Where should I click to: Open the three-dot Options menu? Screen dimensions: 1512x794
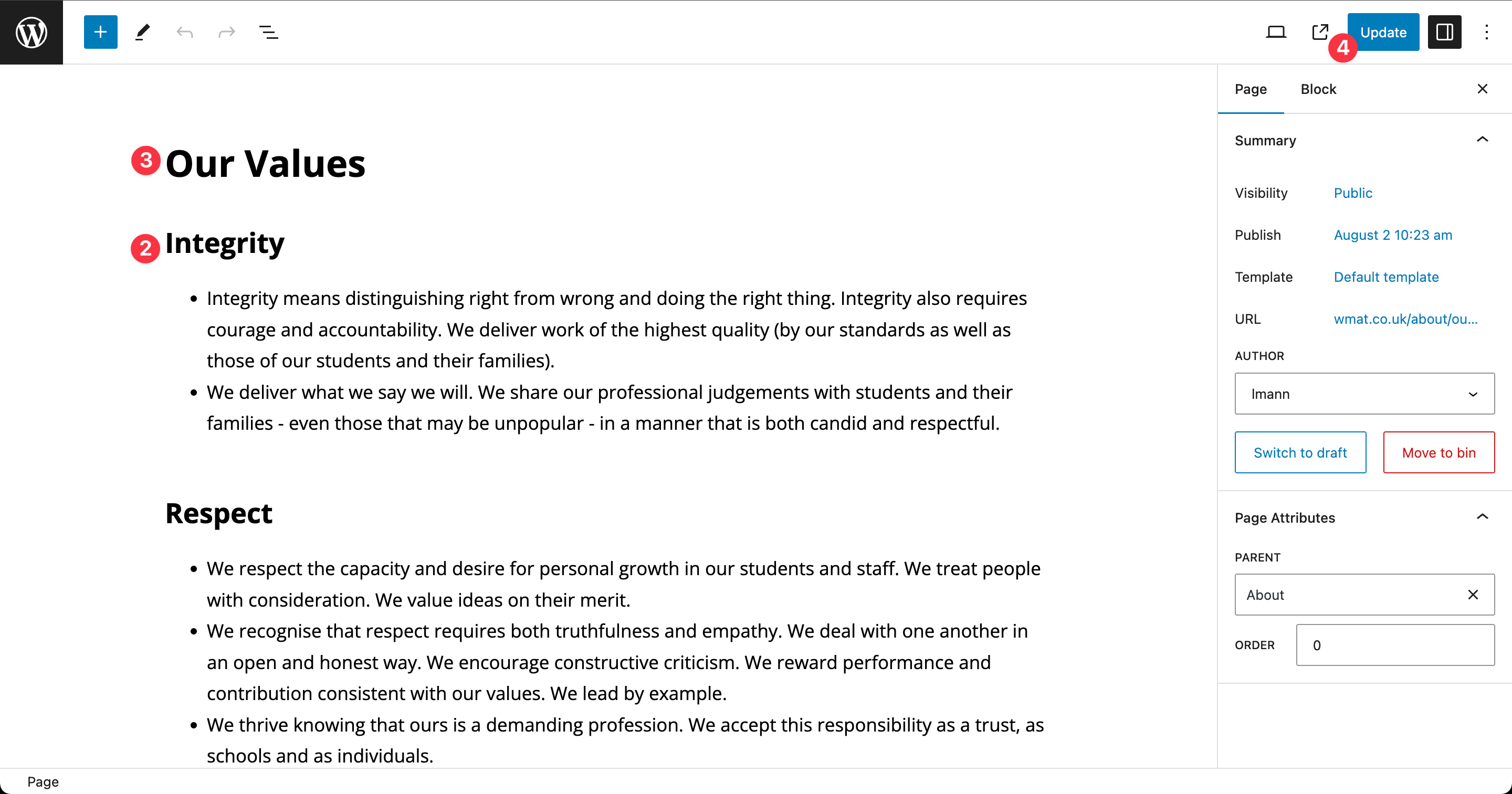tap(1486, 33)
